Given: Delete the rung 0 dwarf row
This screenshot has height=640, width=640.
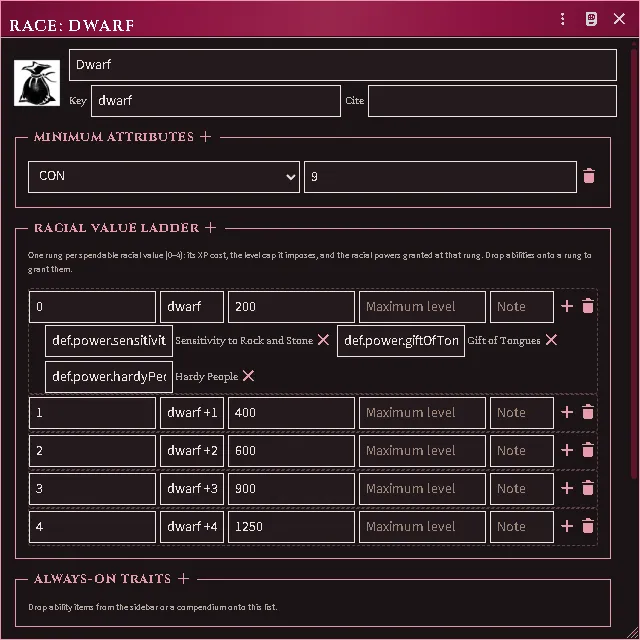Looking at the screenshot, I should [x=588, y=306].
